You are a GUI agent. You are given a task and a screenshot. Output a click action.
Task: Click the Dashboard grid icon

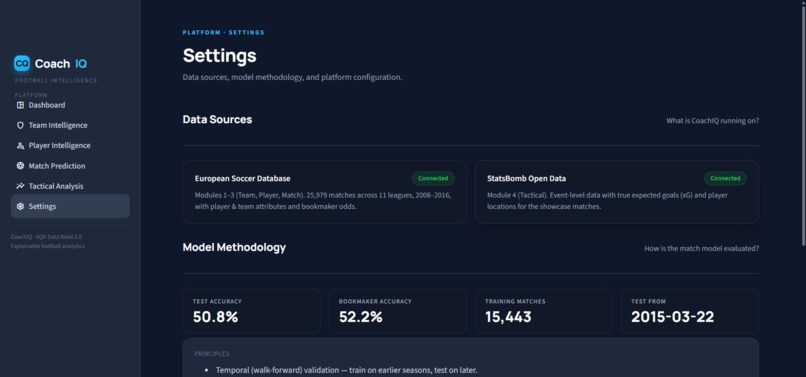(x=21, y=105)
